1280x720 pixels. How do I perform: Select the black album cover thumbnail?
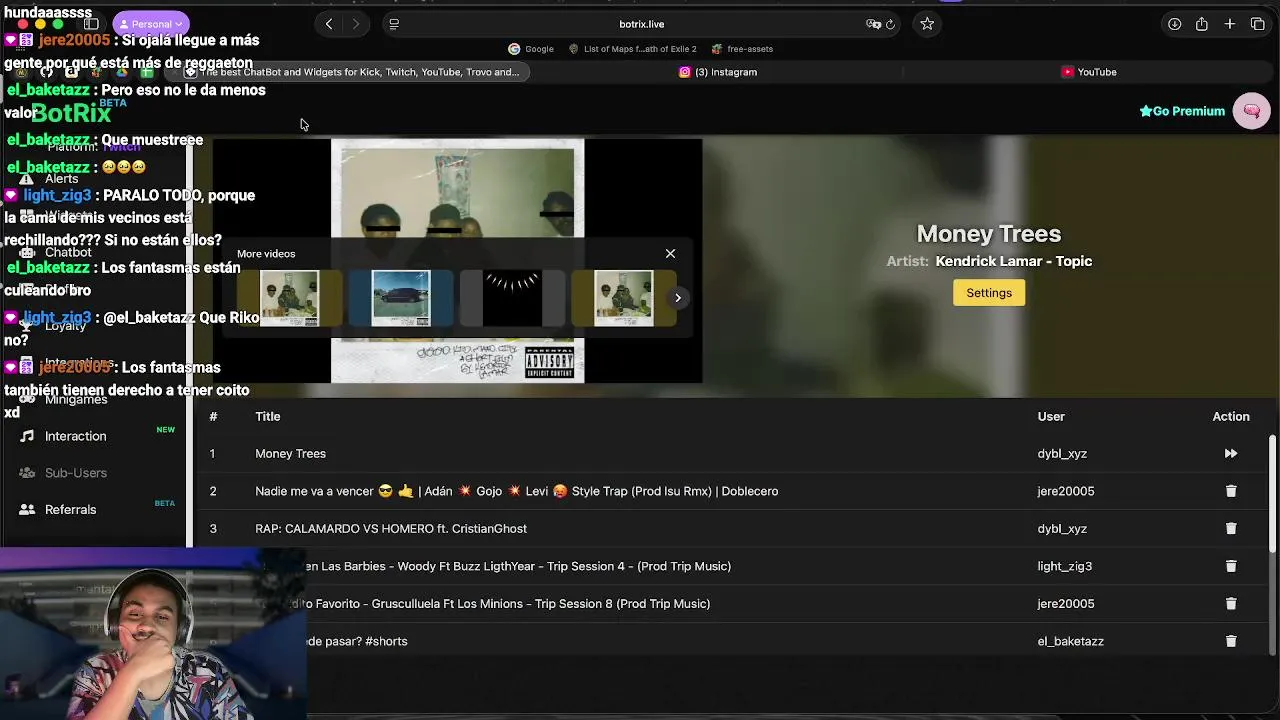[x=512, y=298]
